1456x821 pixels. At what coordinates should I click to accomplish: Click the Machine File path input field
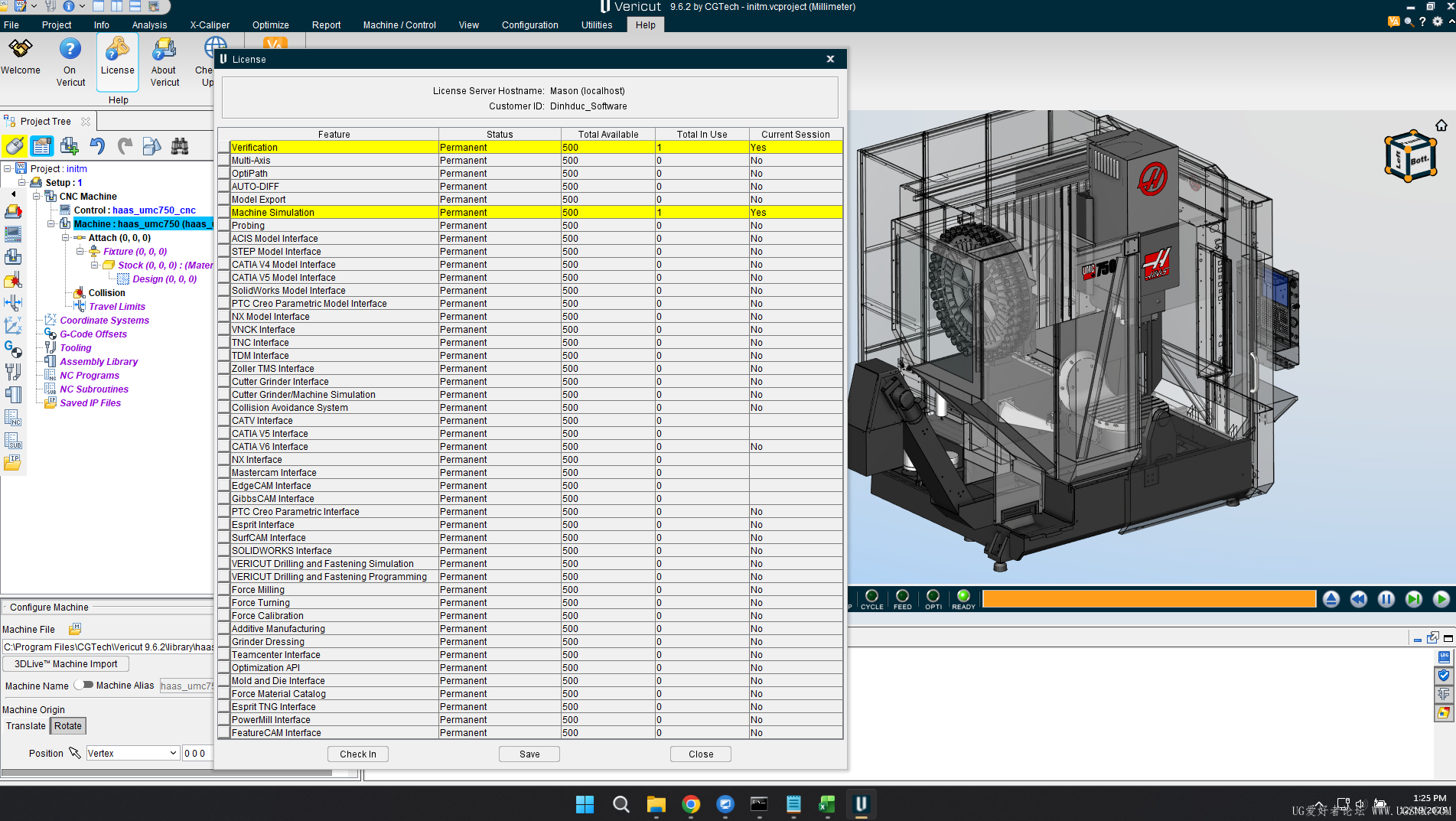[x=108, y=647]
